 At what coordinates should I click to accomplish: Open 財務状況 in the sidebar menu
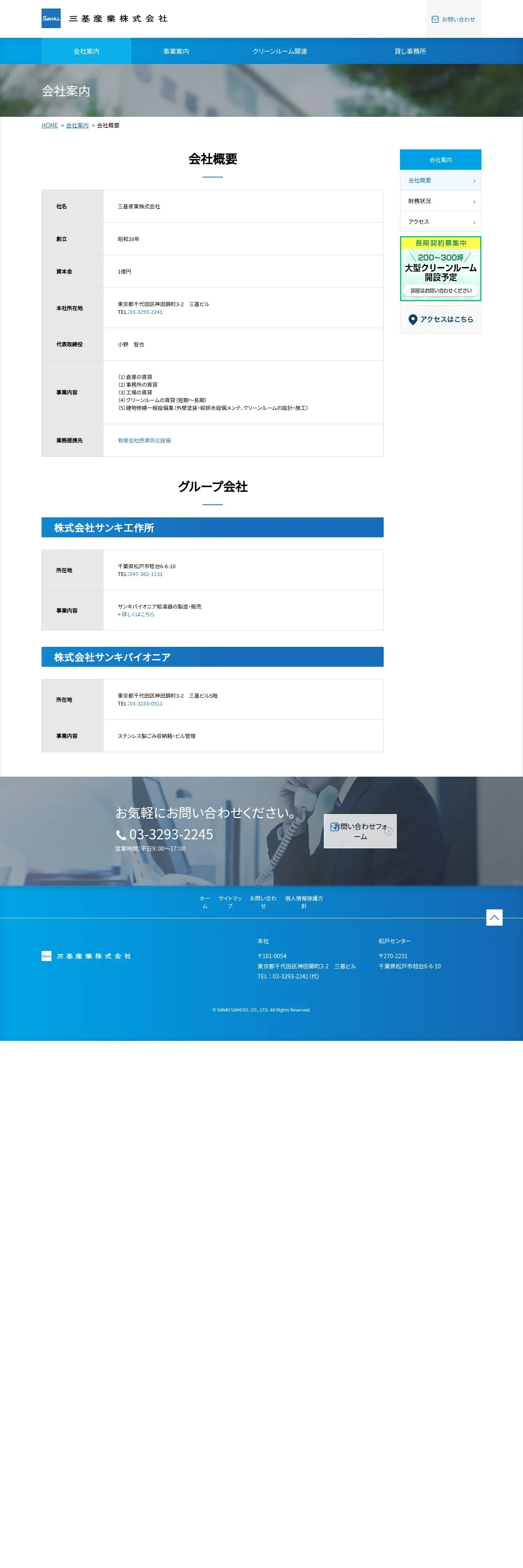pyautogui.click(x=440, y=201)
